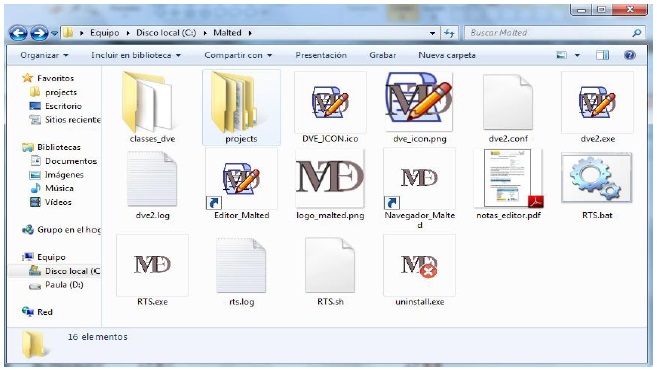
Task: Select the Navegador_Malted shortcut icon
Action: click(x=419, y=179)
